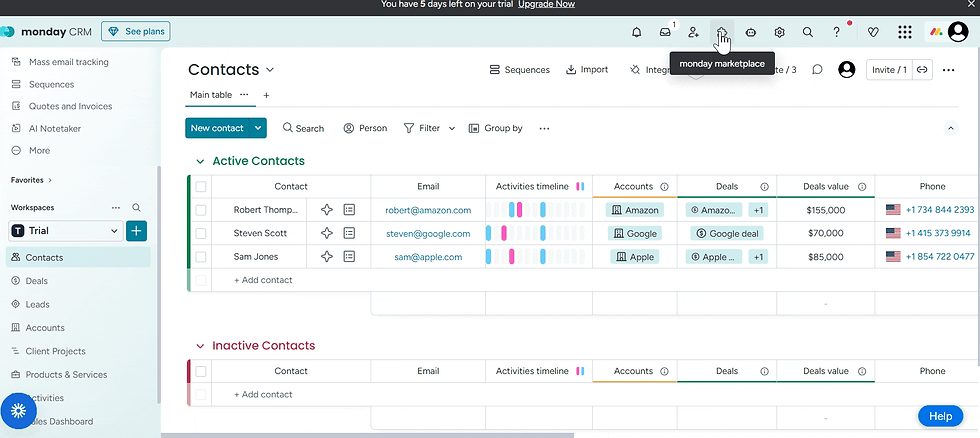Open the board discussion chat icon
The image size is (980, 438).
(817, 70)
